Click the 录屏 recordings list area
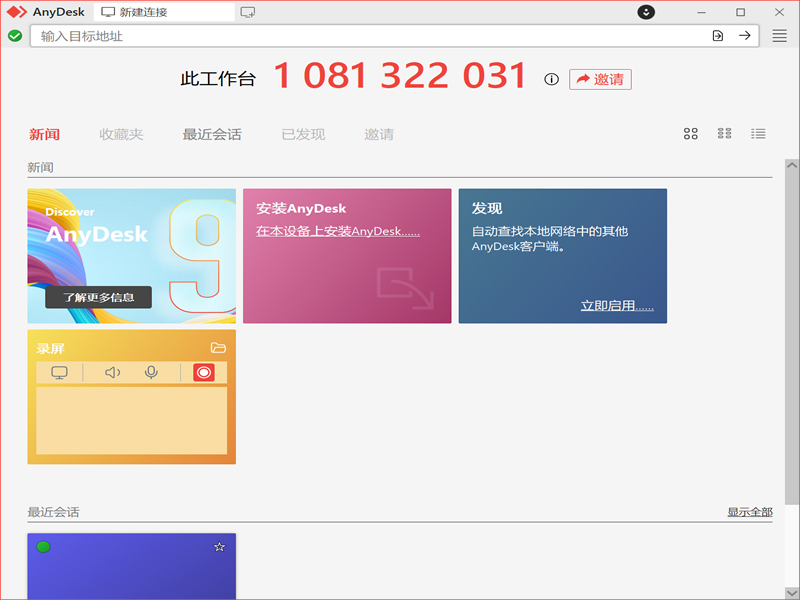The height and width of the screenshot is (600, 800). pyautogui.click(x=132, y=420)
